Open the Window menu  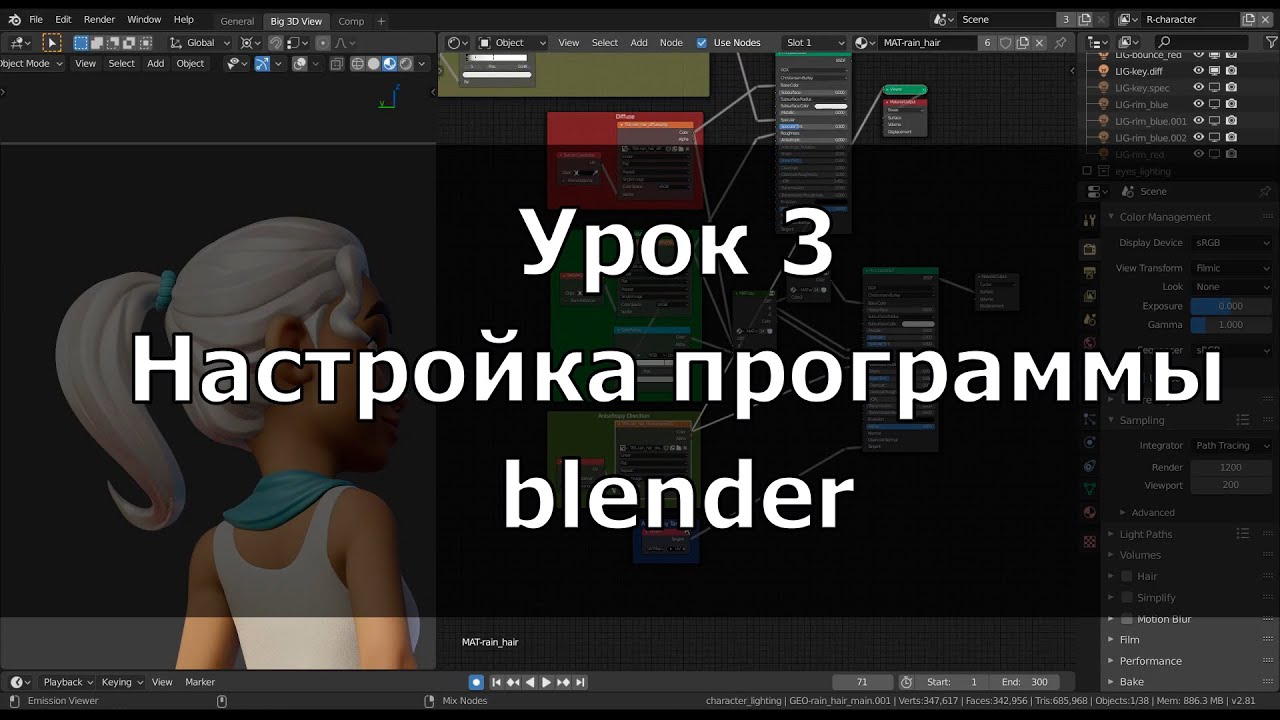144,19
